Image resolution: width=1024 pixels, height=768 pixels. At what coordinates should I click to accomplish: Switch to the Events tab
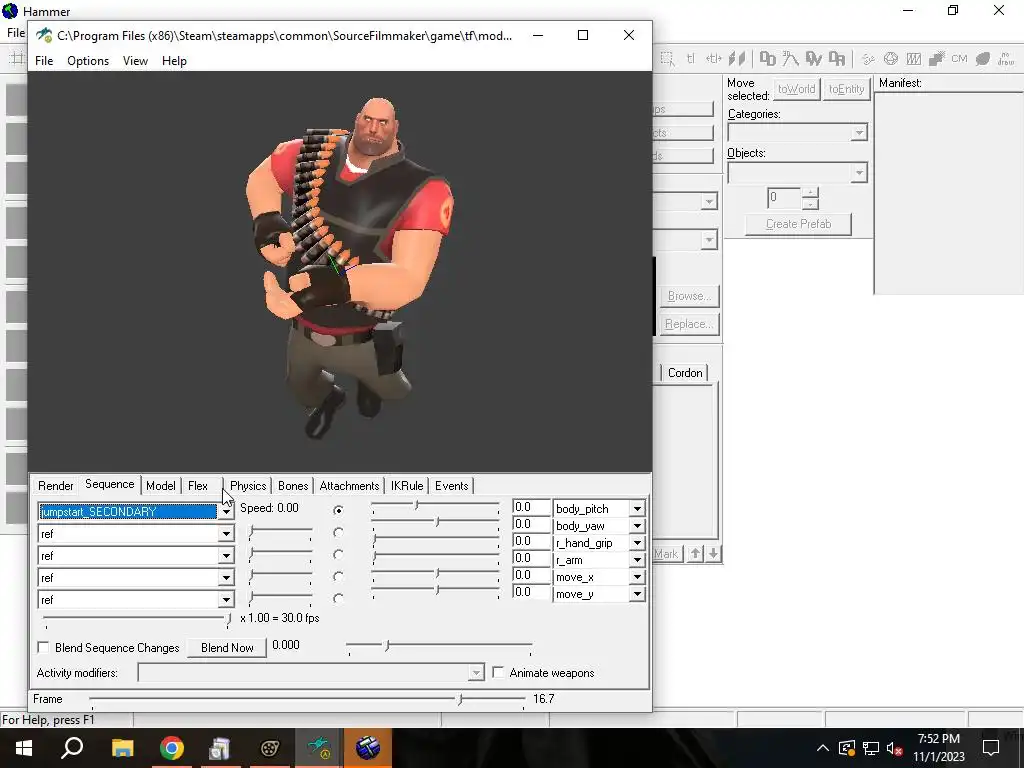point(451,486)
